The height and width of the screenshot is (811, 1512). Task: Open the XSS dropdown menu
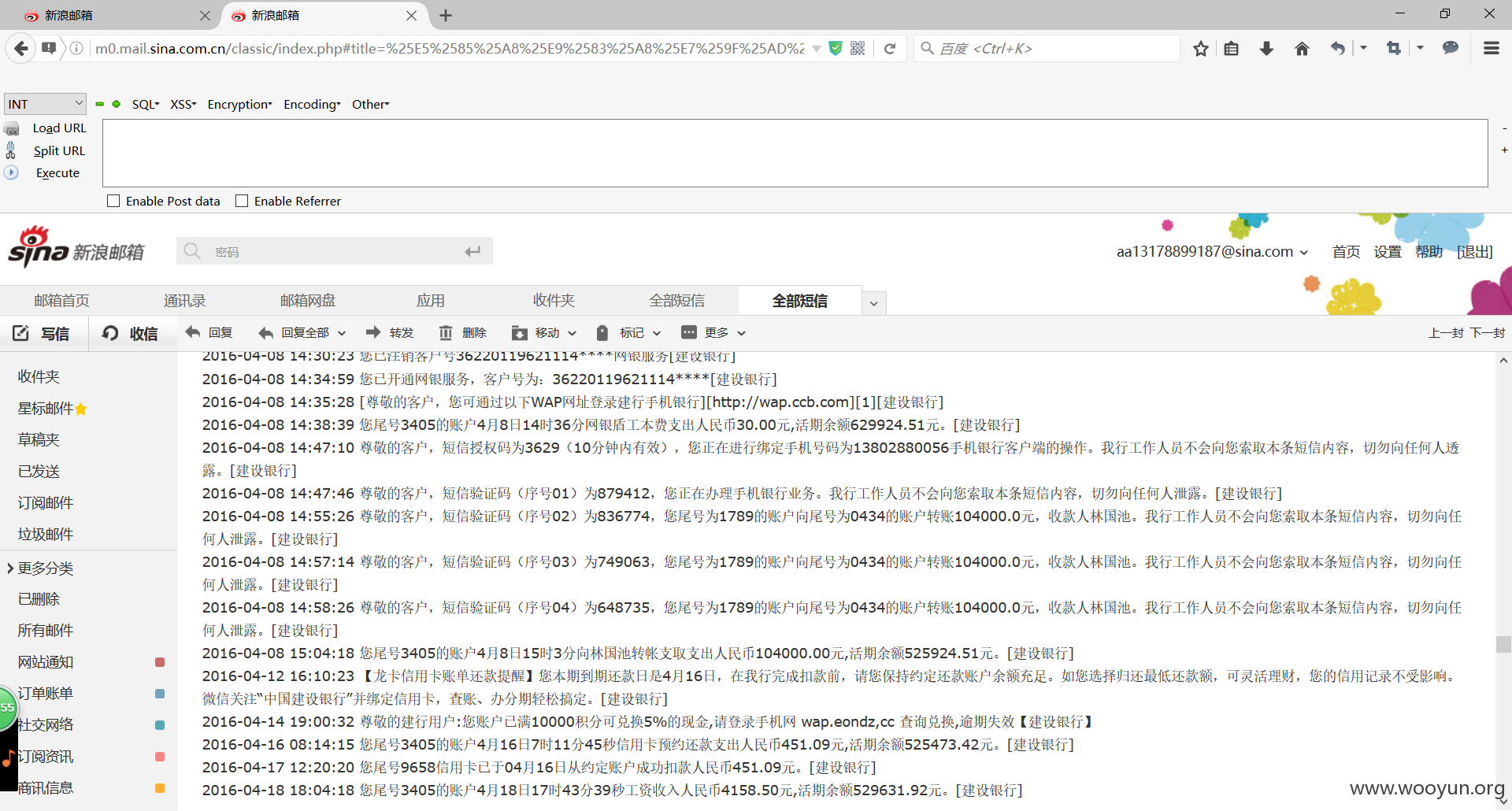pos(183,104)
